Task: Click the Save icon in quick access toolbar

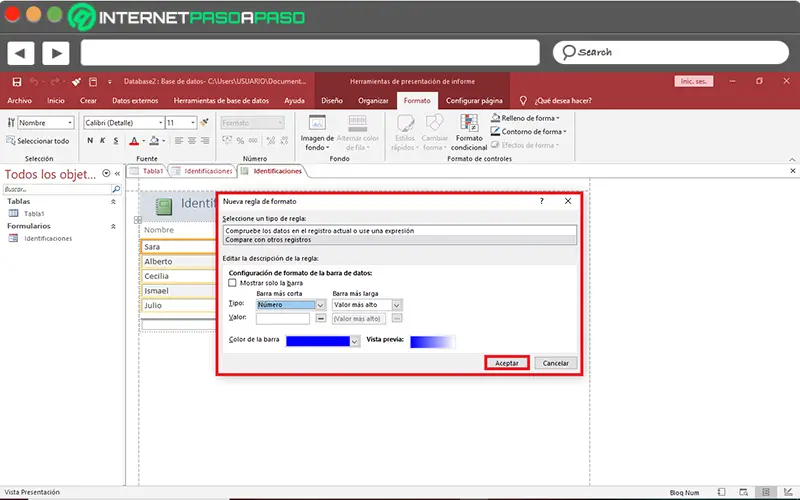Action: tap(17, 82)
